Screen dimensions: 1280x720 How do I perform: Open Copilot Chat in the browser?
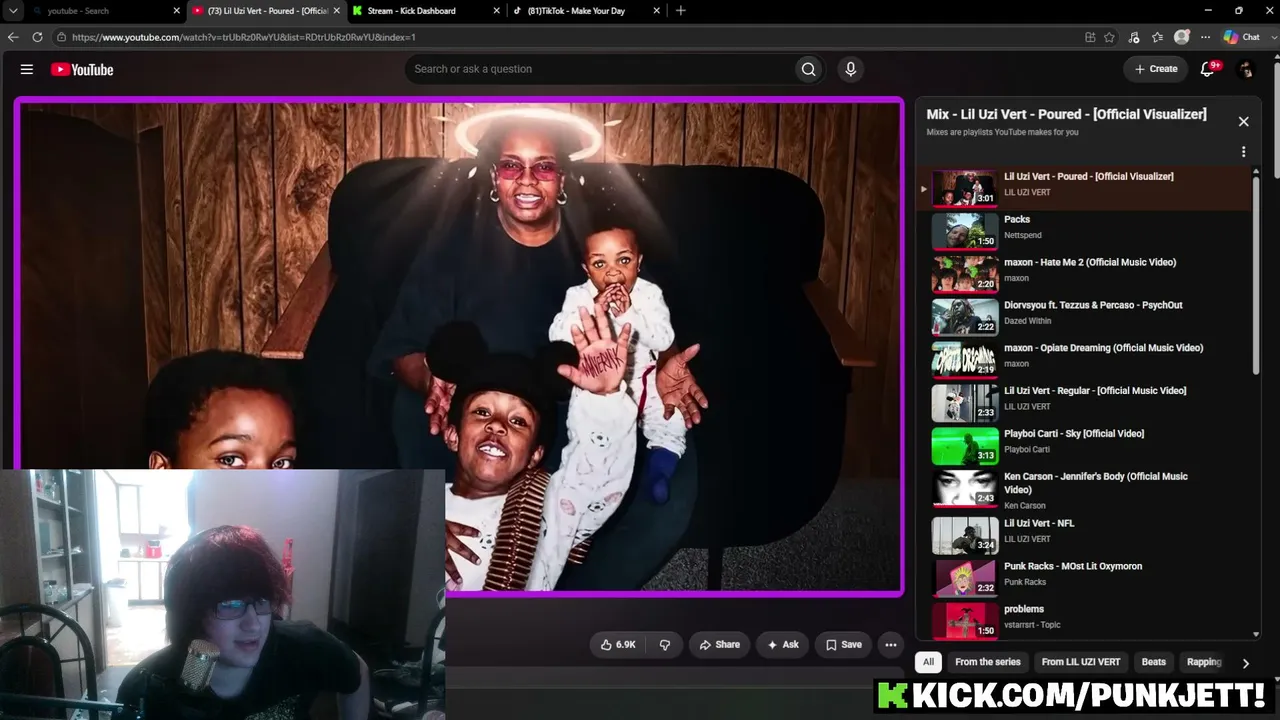1243,37
